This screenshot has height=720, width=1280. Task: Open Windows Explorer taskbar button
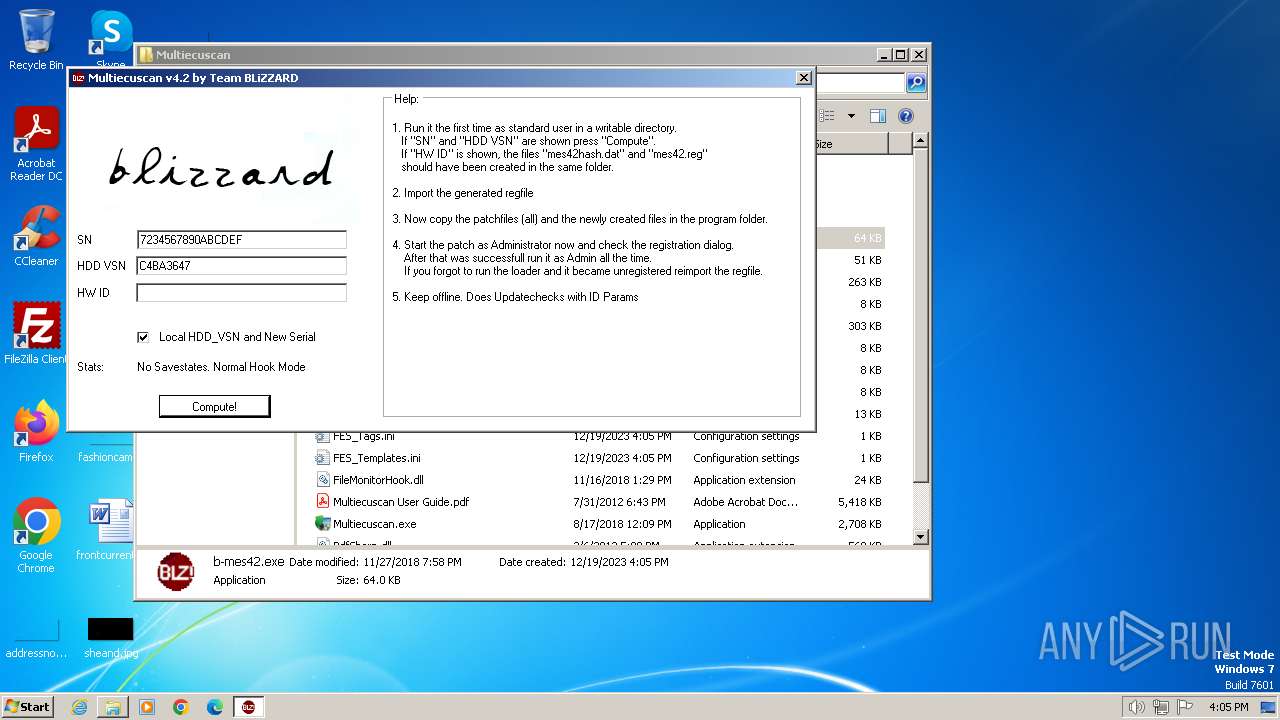tap(113, 707)
